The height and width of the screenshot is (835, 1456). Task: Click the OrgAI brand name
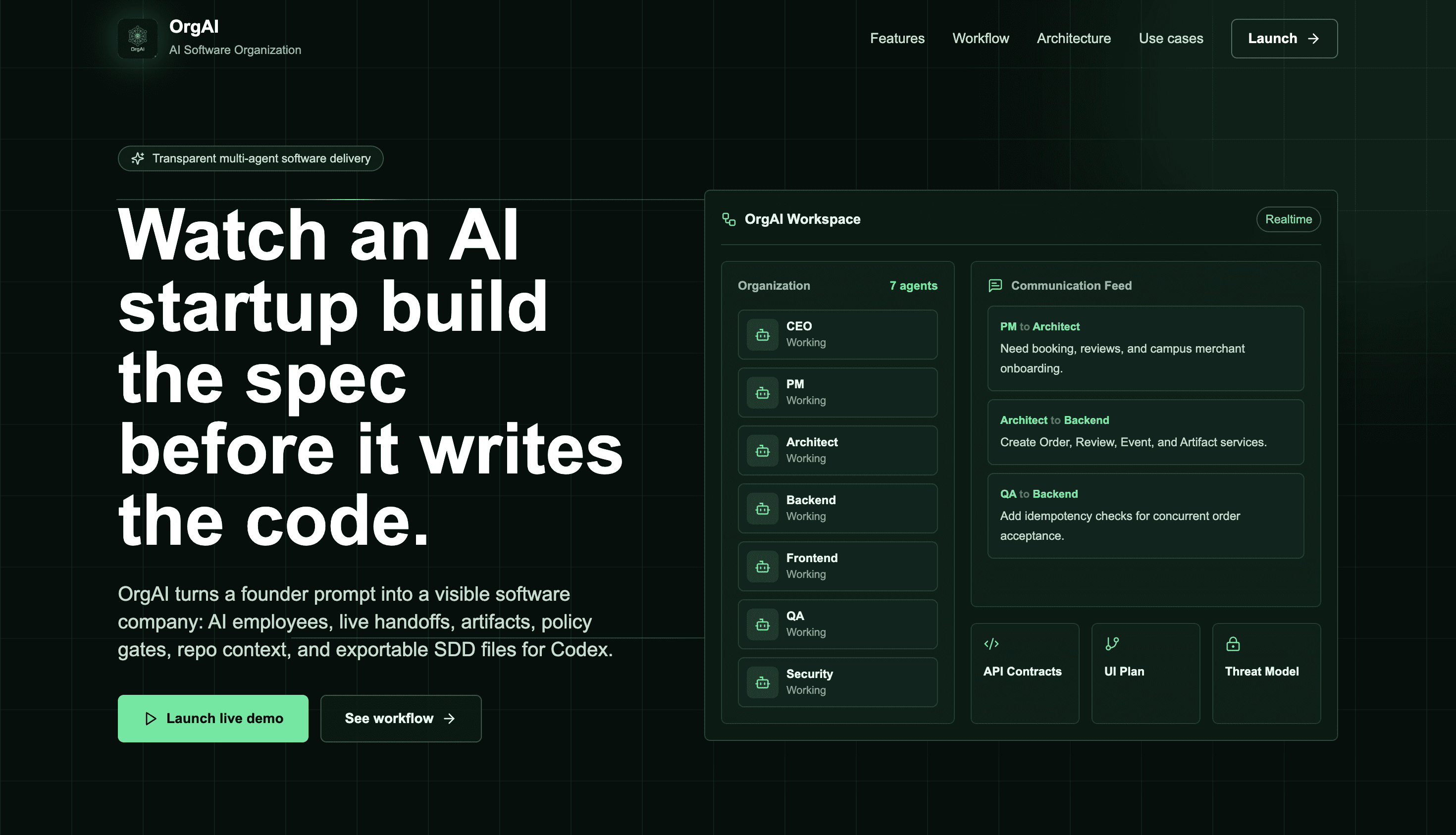[194, 26]
